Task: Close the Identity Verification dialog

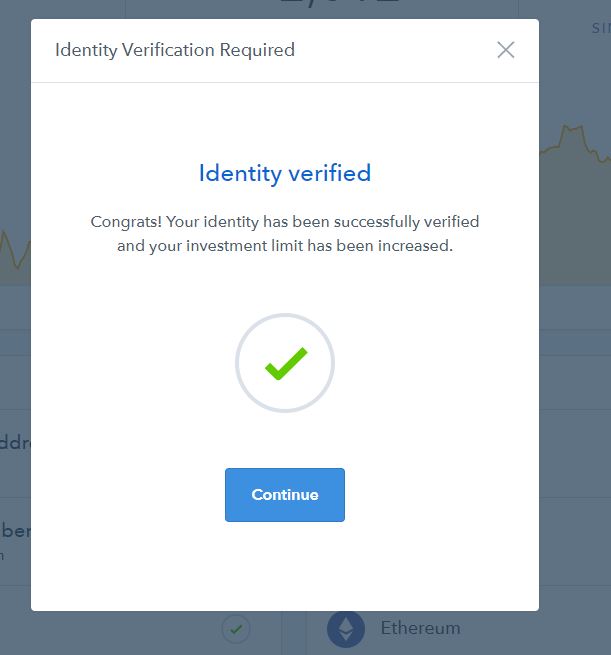Action: tap(506, 50)
